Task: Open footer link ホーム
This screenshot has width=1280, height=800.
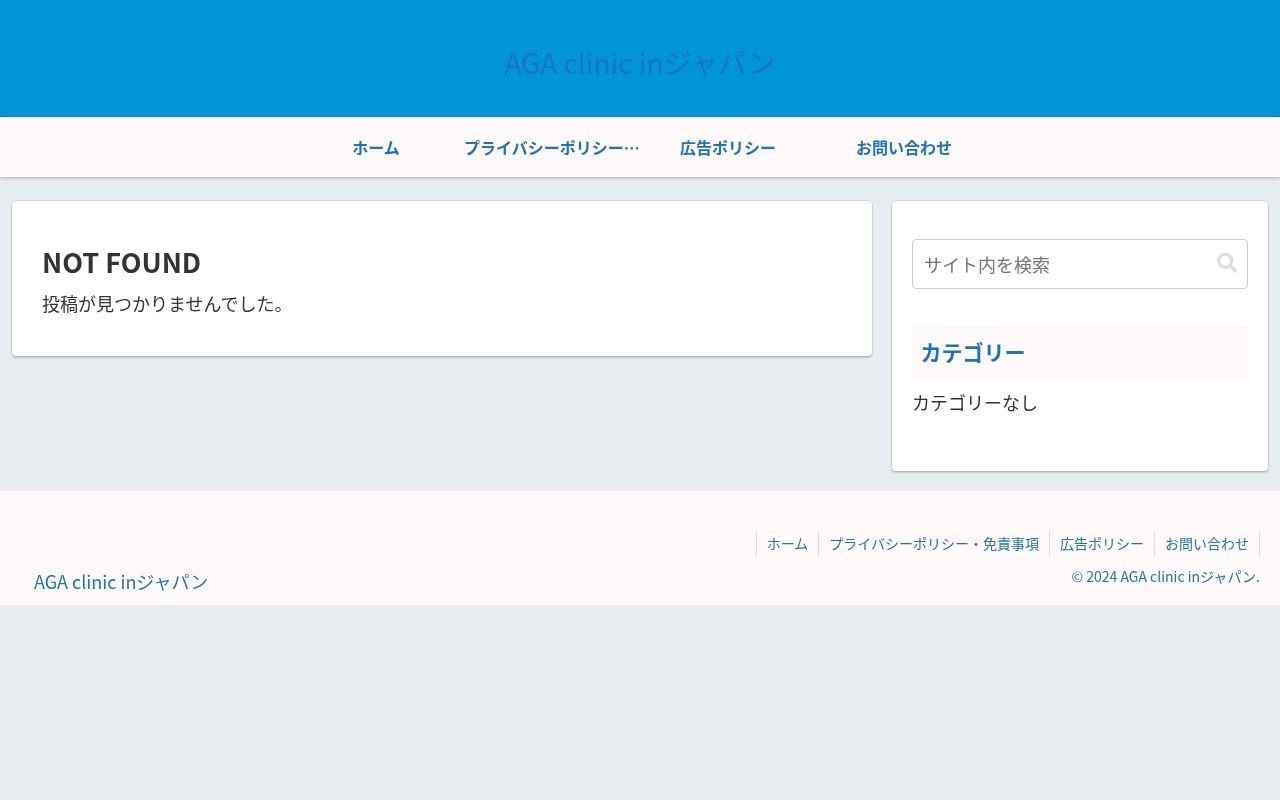Action: click(x=787, y=544)
